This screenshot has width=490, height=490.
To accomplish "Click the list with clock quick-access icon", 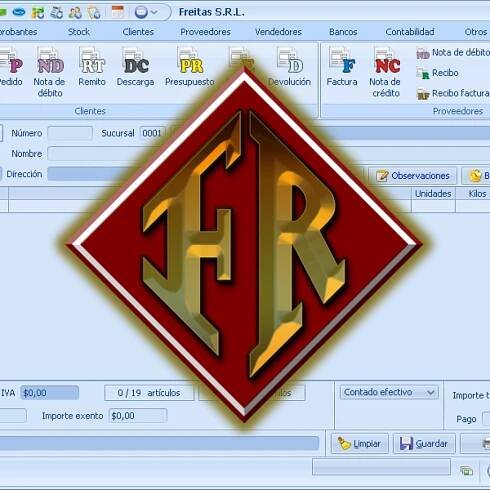I will click(56, 13).
